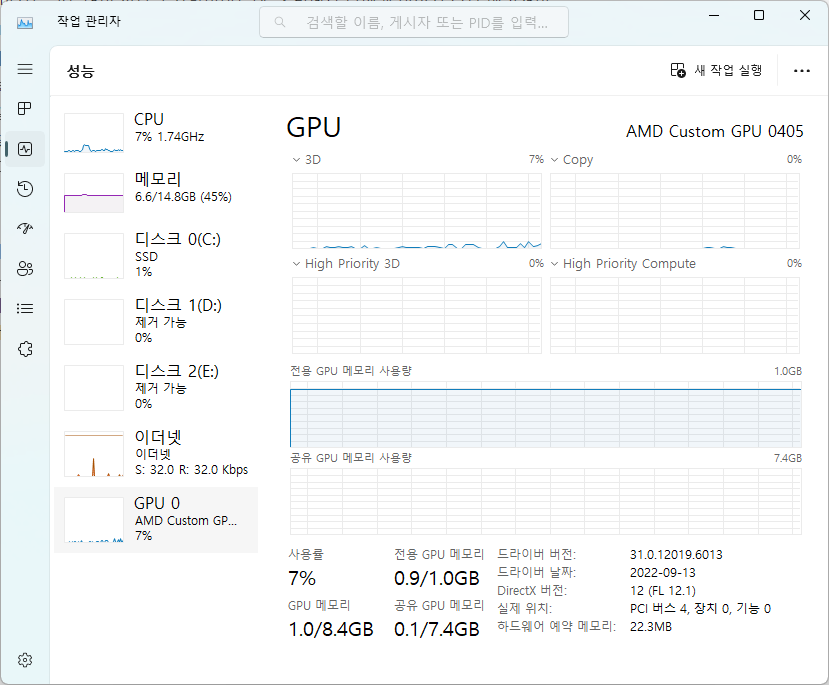
Task: Click DirectX version 12 (FL 12.1)
Action: point(662,590)
